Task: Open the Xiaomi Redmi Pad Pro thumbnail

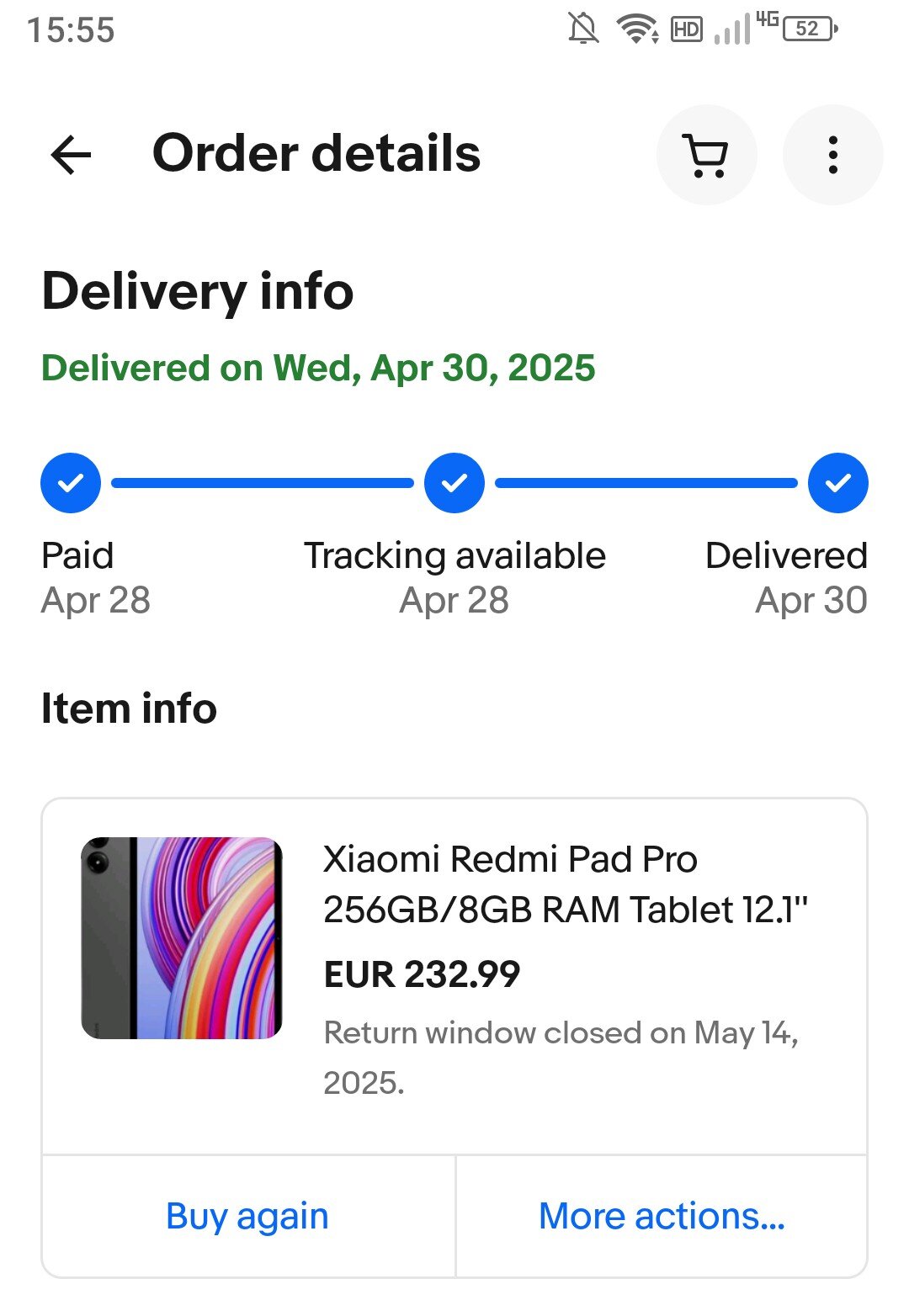Action: tap(182, 937)
